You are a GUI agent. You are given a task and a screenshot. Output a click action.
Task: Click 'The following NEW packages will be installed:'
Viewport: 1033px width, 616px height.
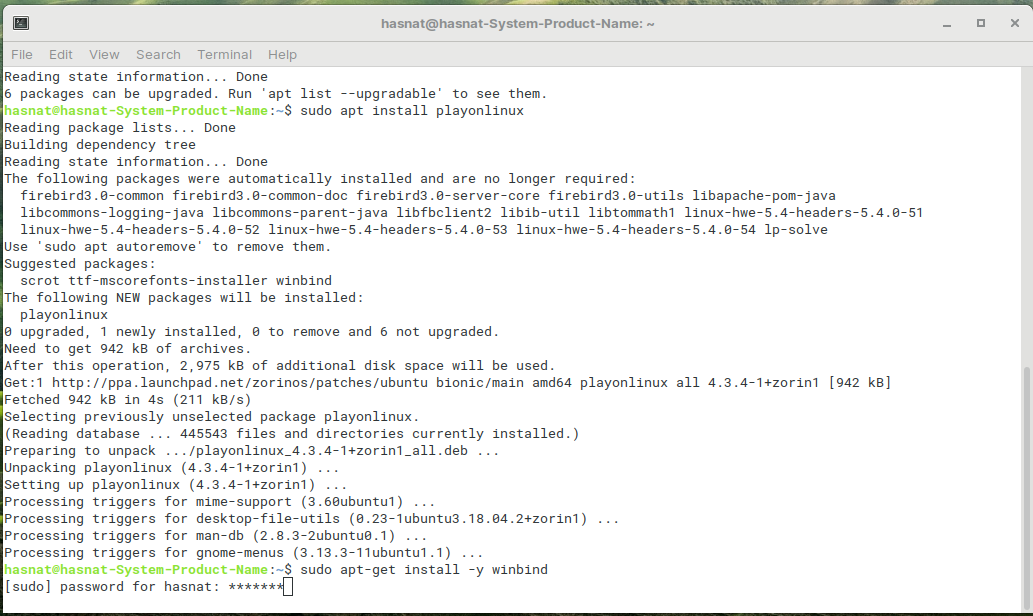(184, 298)
